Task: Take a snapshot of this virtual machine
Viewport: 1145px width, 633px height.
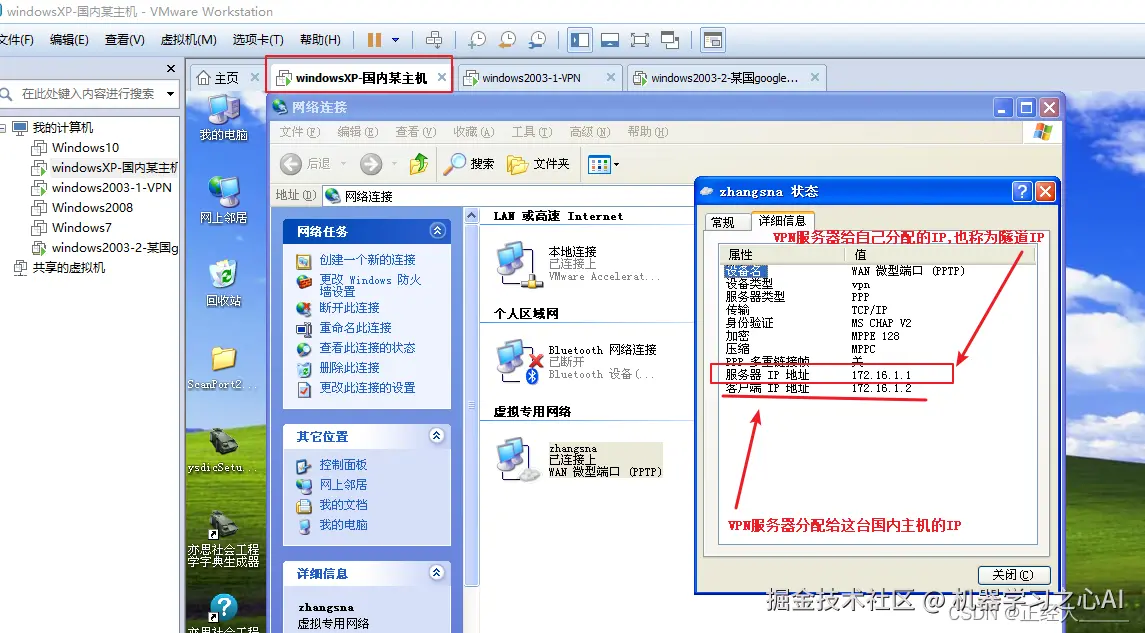Action: point(477,39)
